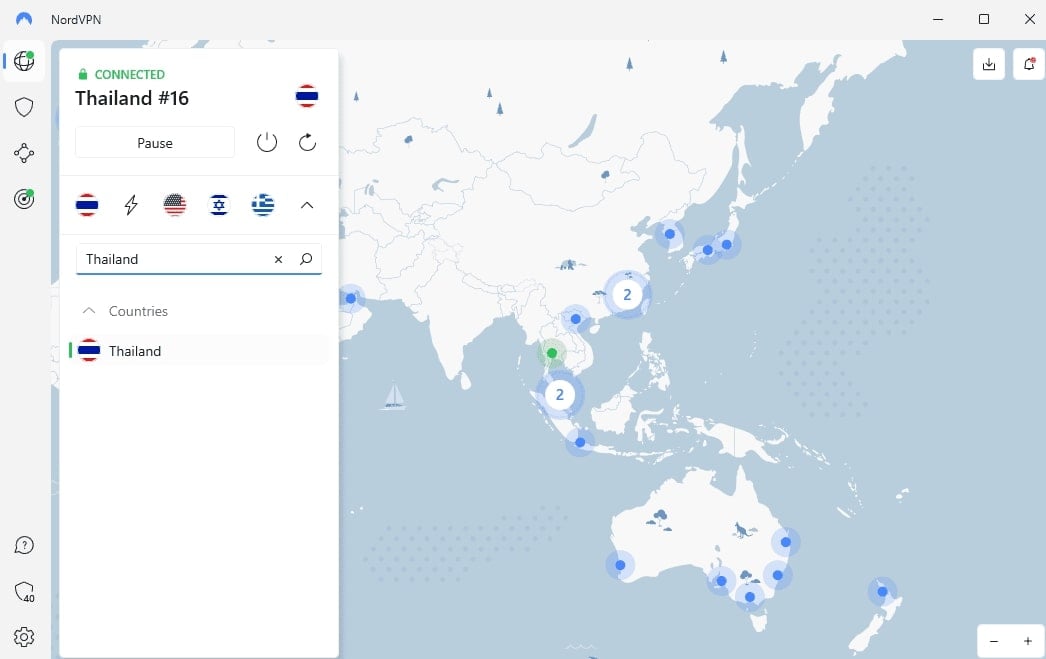Connect to the United States recent server

click(x=175, y=205)
